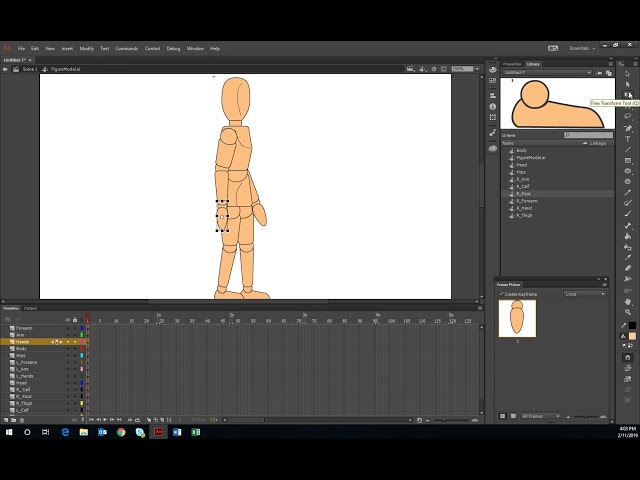The height and width of the screenshot is (480, 640).
Task: Delete layer with trash icon
Action: click(22, 420)
